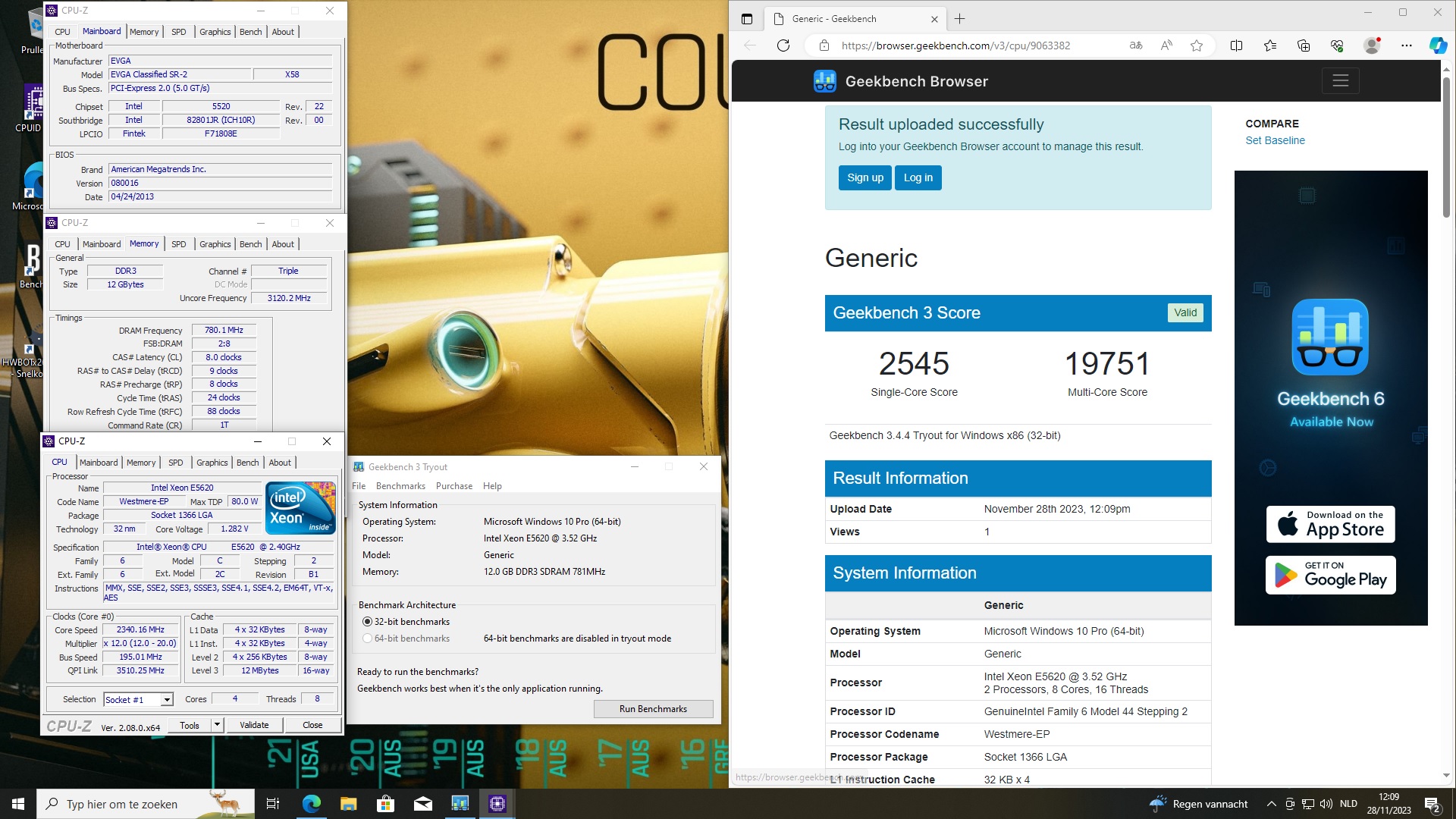Screen dimensions: 1456x819
Task: Open the CPU-Z taskbar icon
Action: pos(497,804)
